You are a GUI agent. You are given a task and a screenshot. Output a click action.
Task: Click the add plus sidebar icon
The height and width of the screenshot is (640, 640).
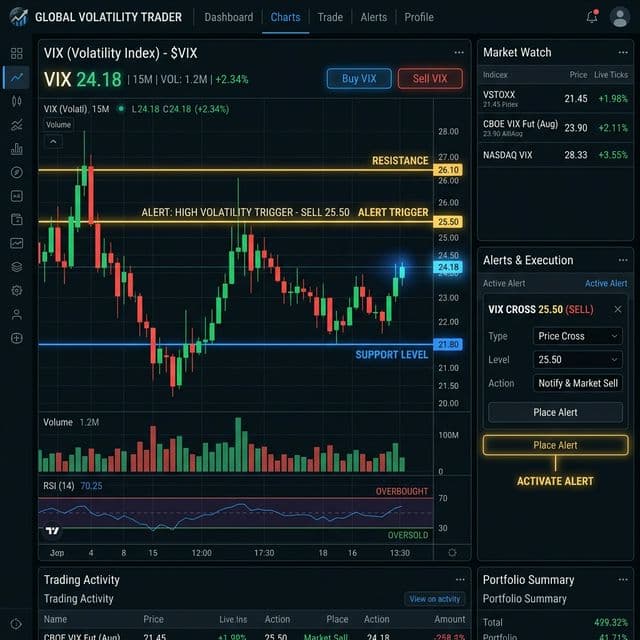17,338
